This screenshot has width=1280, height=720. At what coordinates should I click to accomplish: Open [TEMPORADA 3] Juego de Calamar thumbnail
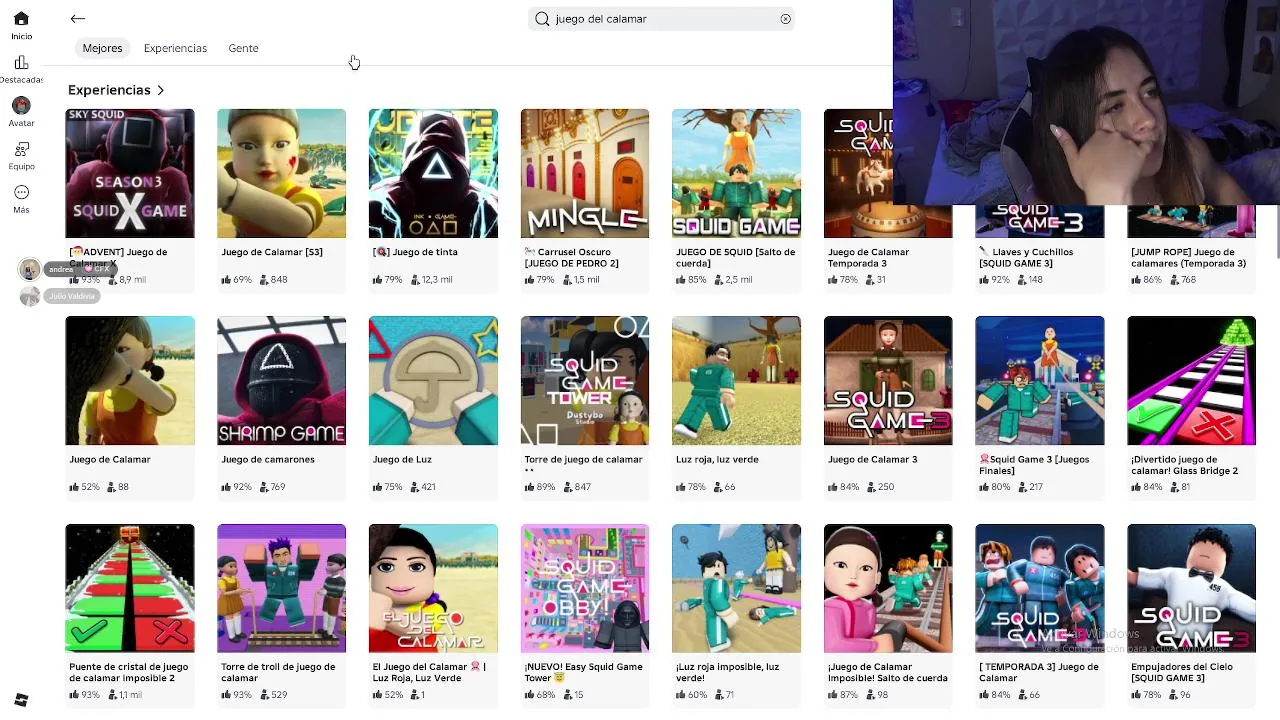pyautogui.click(x=1040, y=588)
